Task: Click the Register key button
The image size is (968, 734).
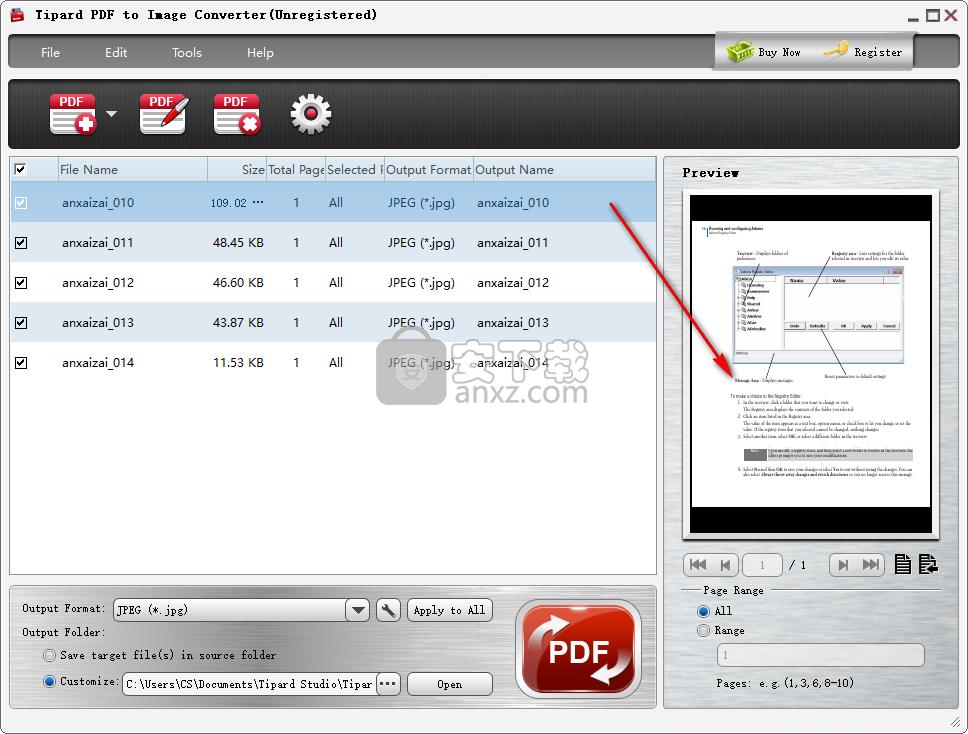Action: coord(862,52)
